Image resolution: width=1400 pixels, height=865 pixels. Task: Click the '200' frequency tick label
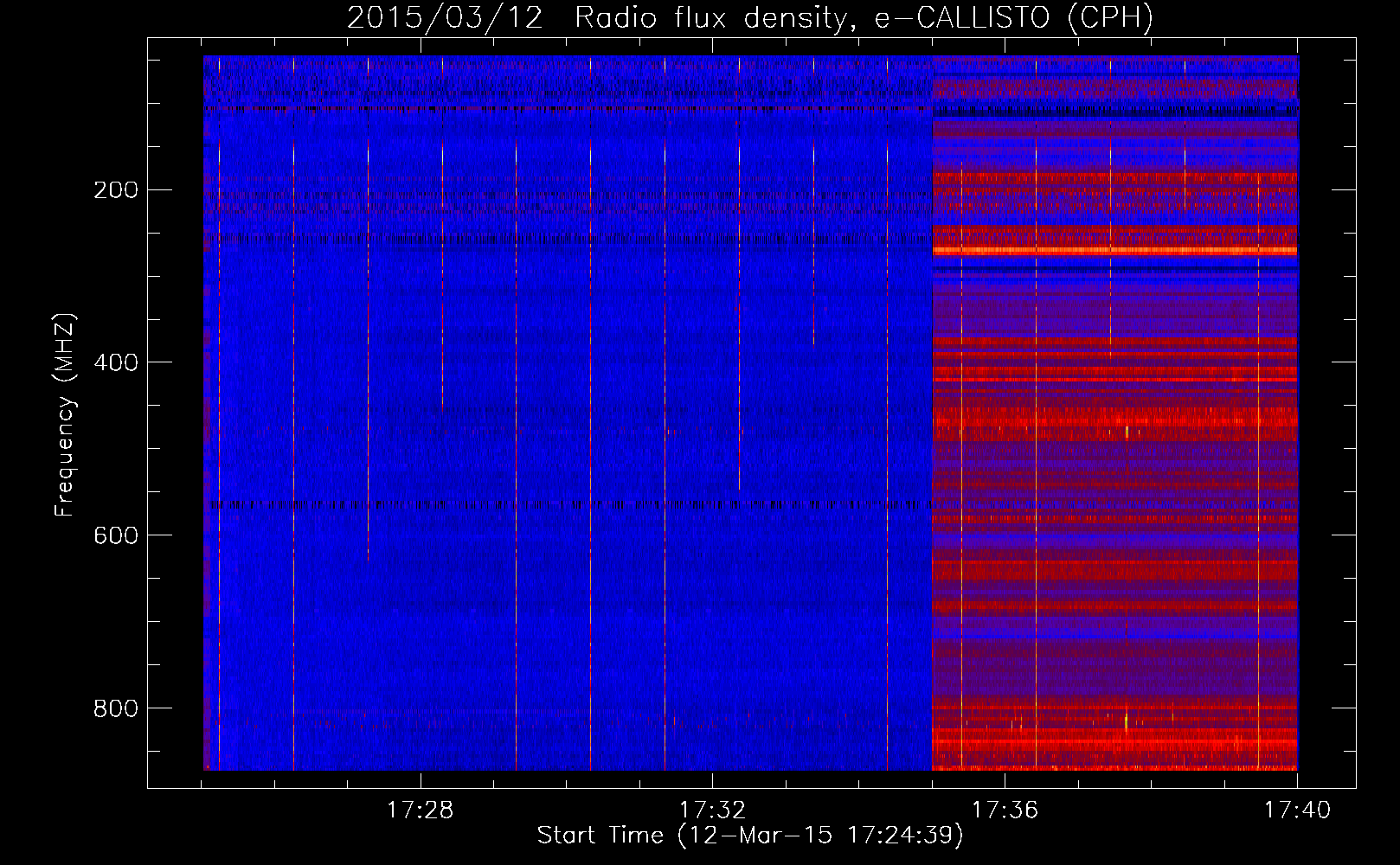(x=116, y=189)
